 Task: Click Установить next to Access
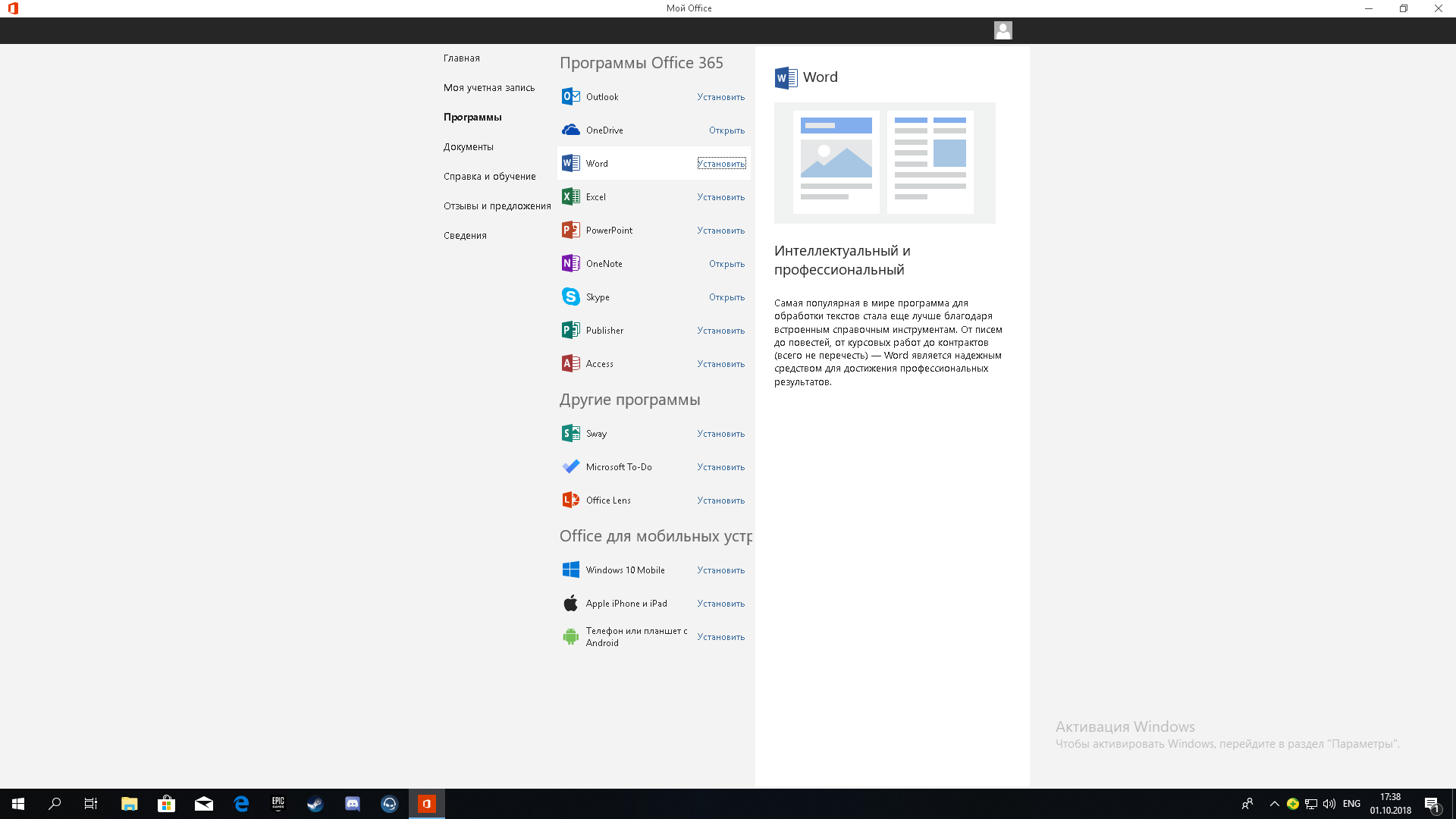pyautogui.click(x=721, y=364)
